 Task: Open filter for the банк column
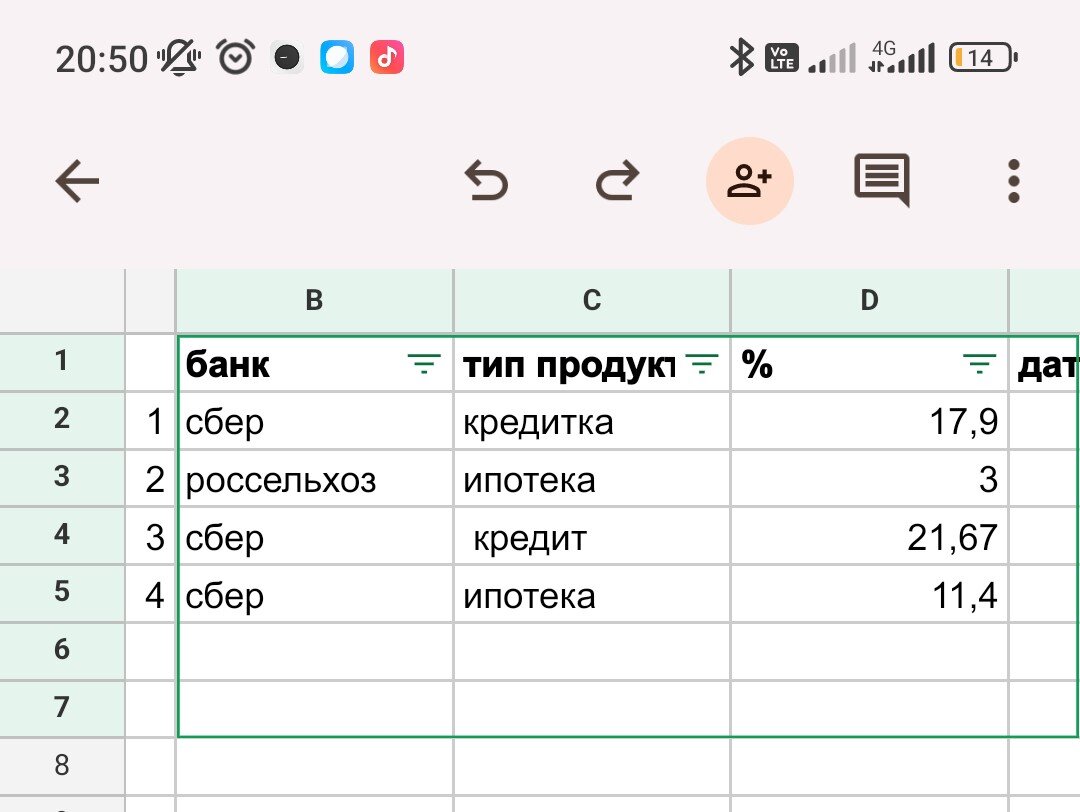(424, 364)
